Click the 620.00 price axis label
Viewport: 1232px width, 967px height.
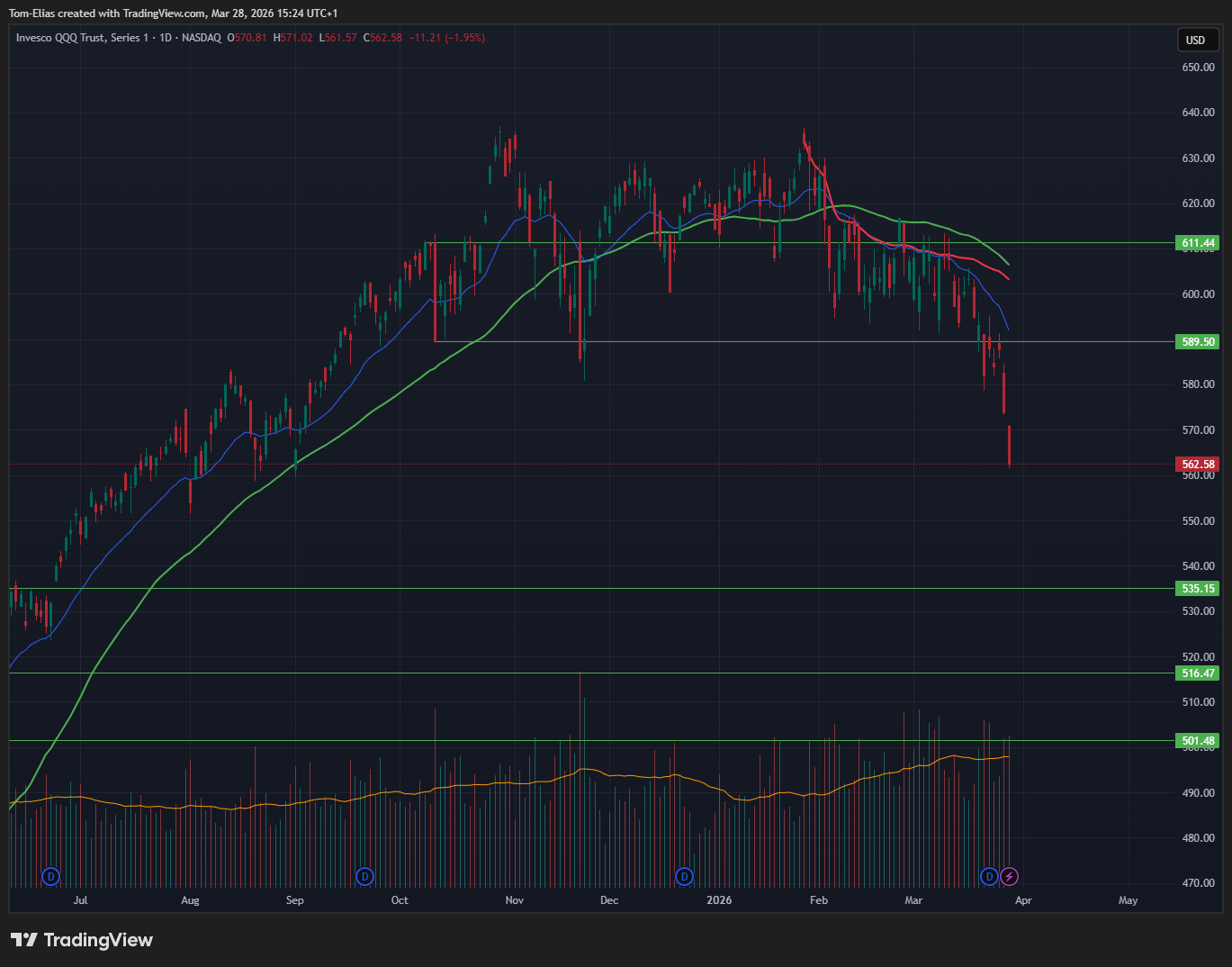[1198, 203]
